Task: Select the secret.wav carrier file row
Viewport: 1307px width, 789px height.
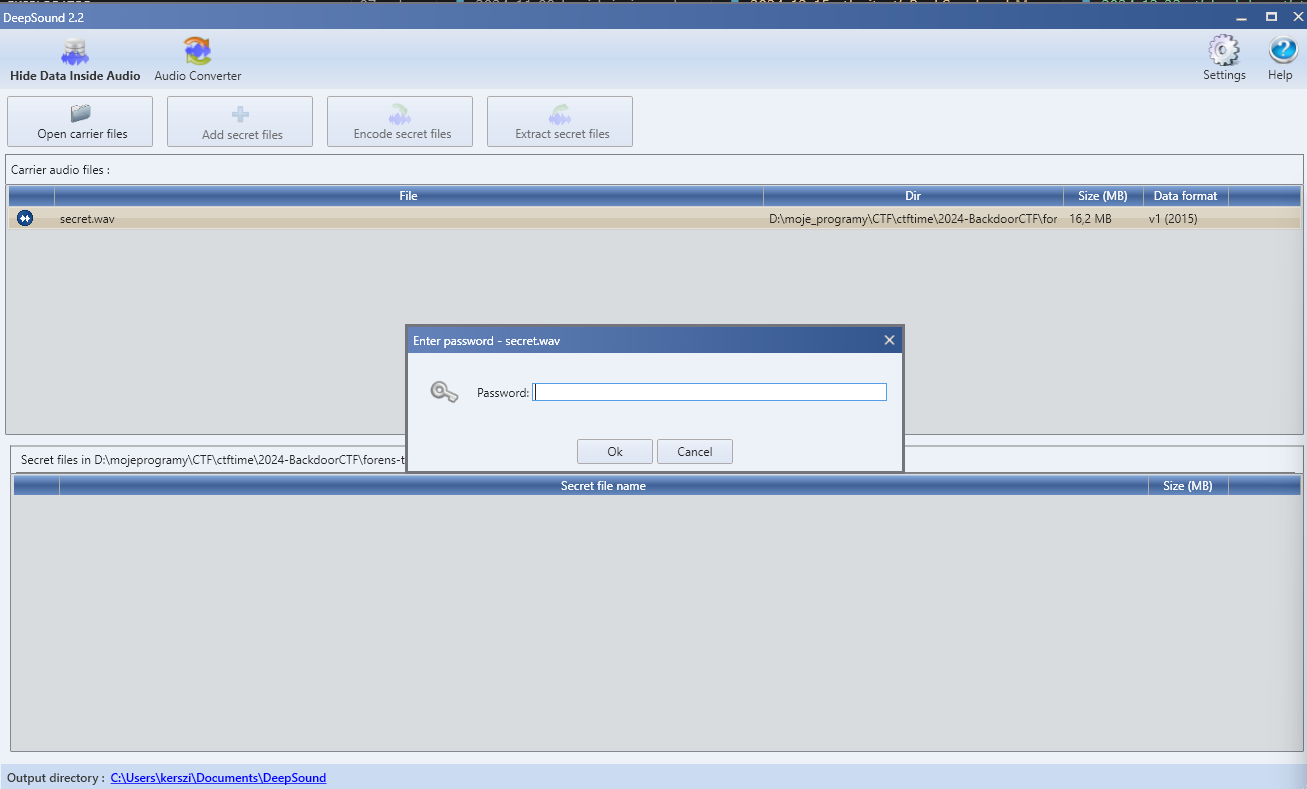Action: [x=400, y=218]
